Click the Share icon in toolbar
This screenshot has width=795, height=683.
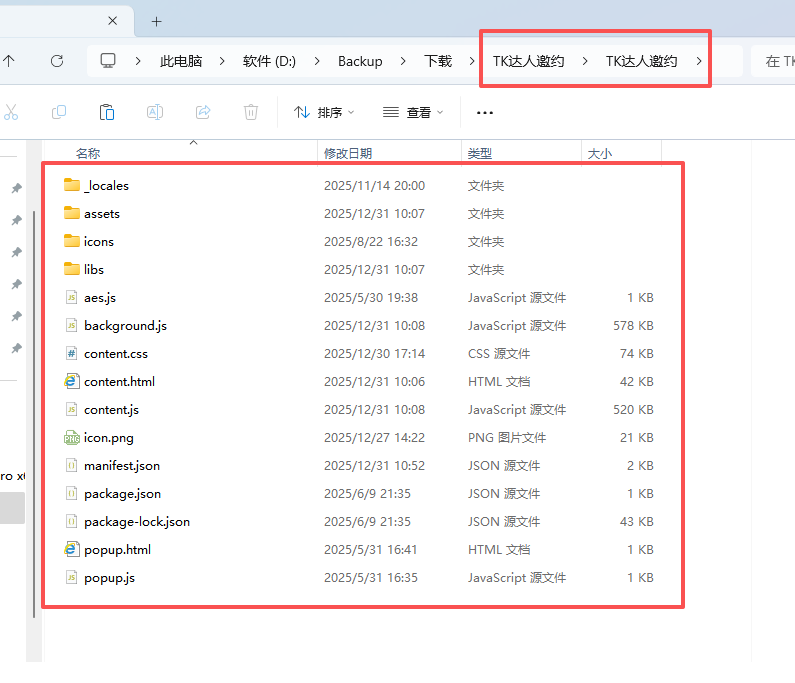[203, 112]
